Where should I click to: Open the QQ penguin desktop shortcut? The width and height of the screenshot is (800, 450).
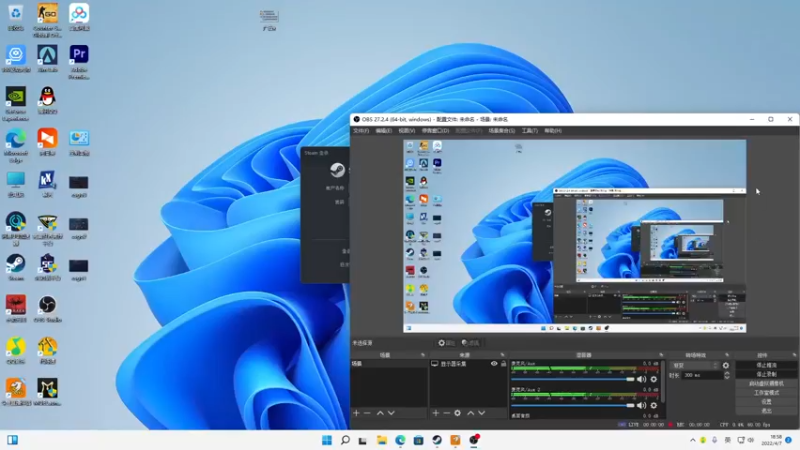47,100
